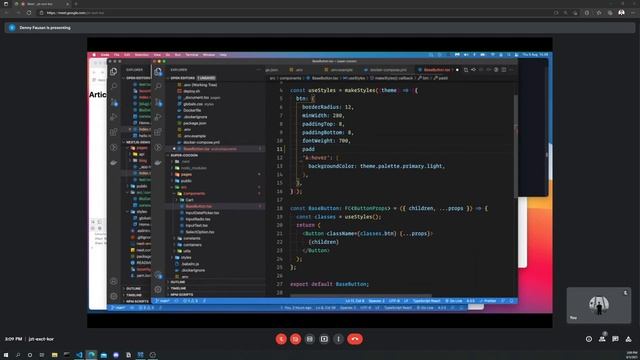Open Code menu in macOS menu bar

(x=105, y=55)
